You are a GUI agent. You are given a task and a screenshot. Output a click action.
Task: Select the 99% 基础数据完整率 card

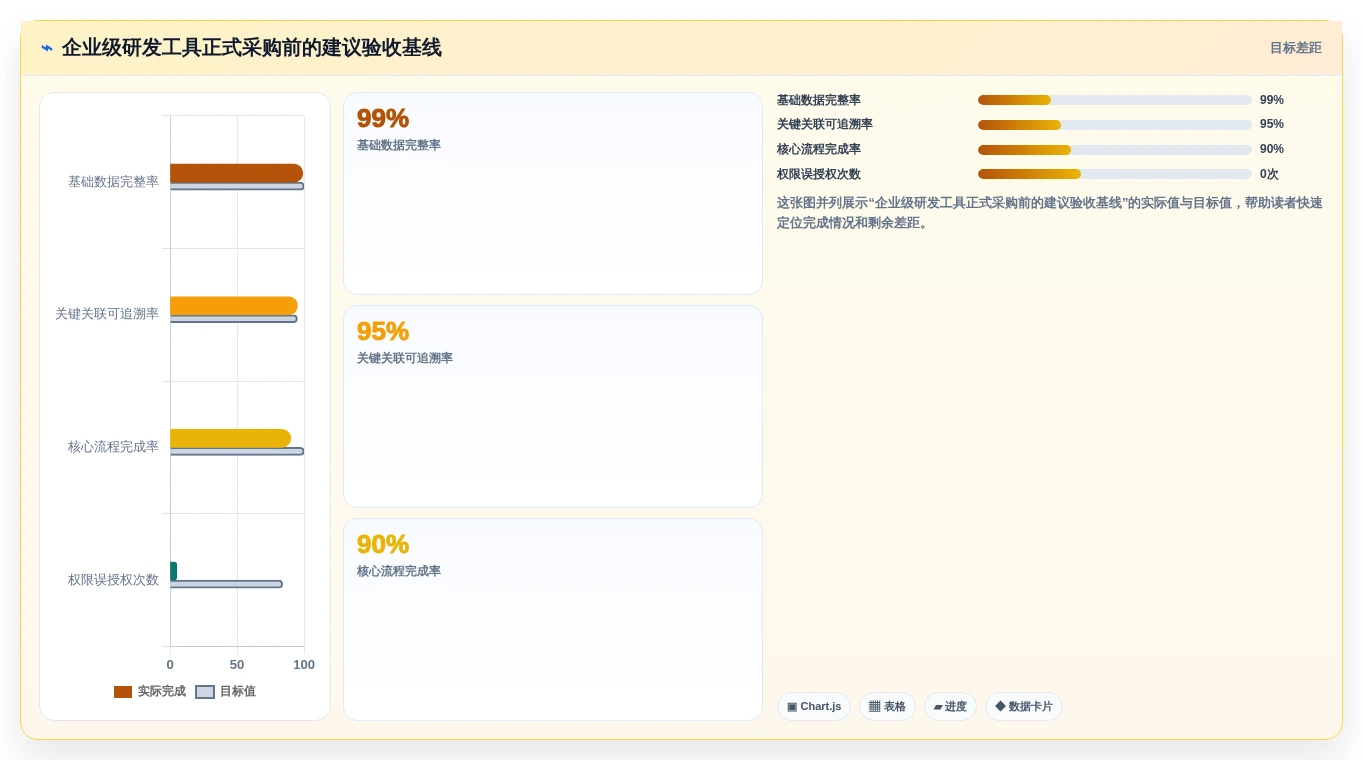tap(553, 193)
